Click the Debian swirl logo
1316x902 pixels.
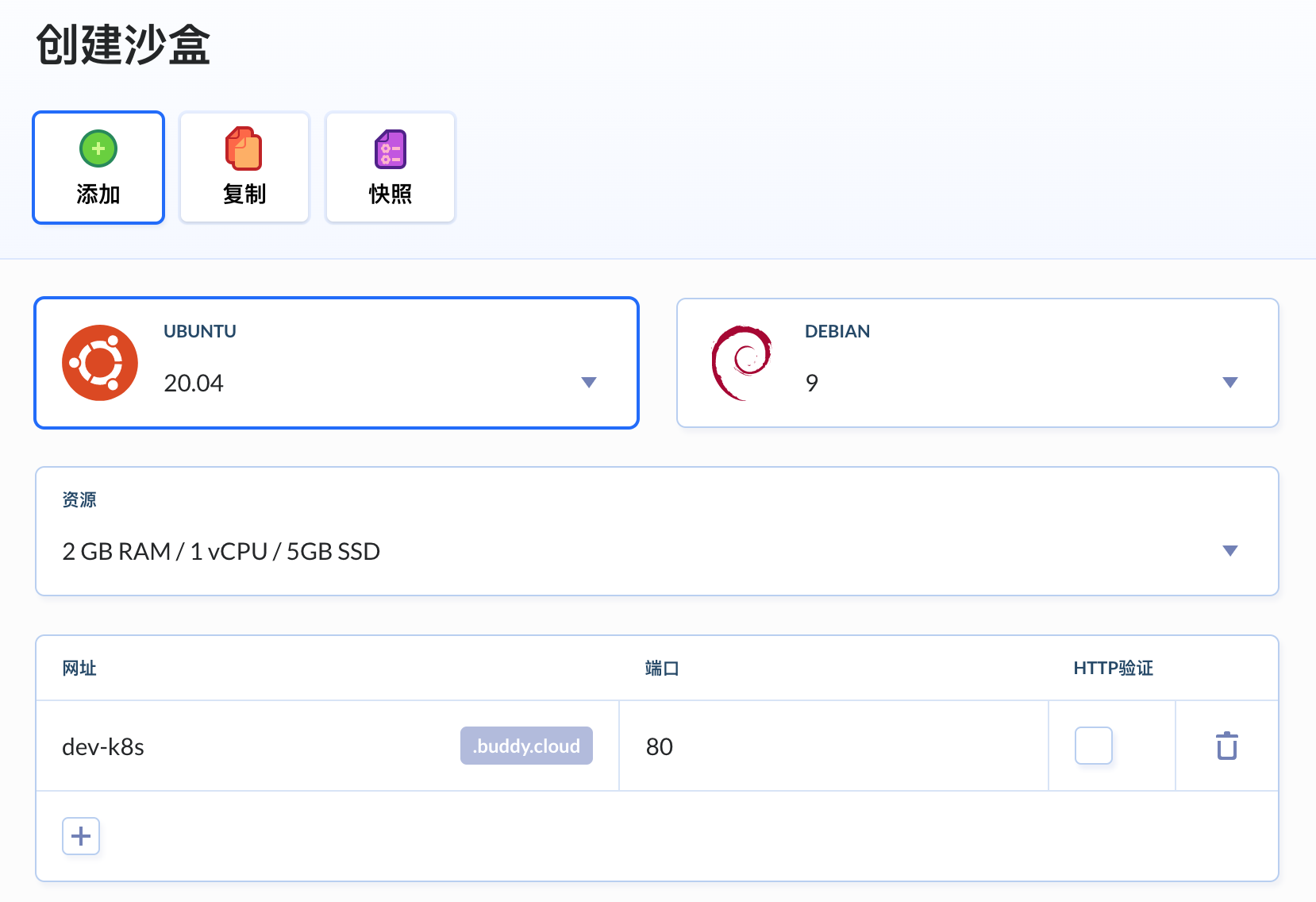741,362
